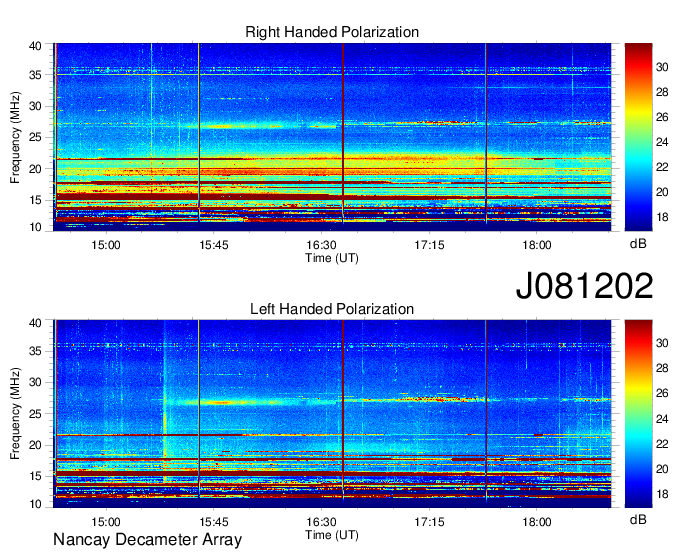680x552 pixels.
Task: Click the 28 dB label on the upper colorbar
Action: click(662, 92)
